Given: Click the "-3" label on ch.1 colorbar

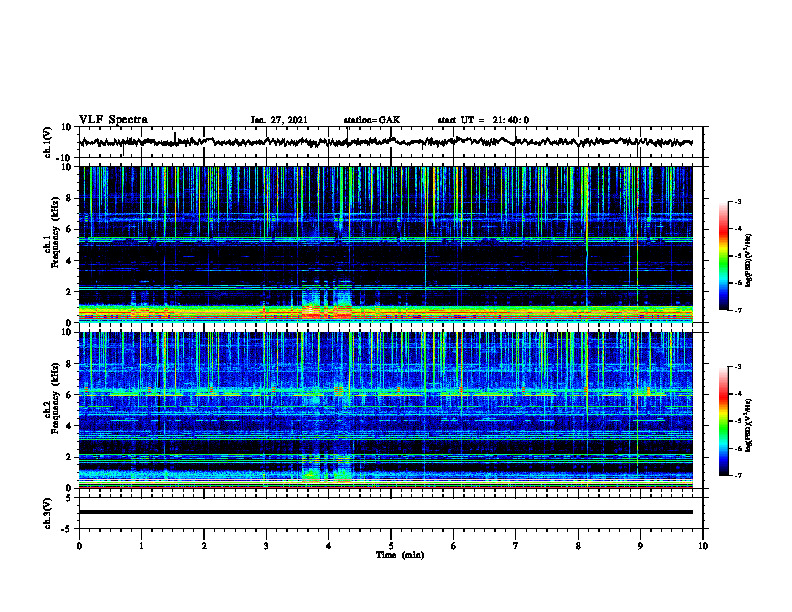Looking at the screenshot, I should coord(737,202).
